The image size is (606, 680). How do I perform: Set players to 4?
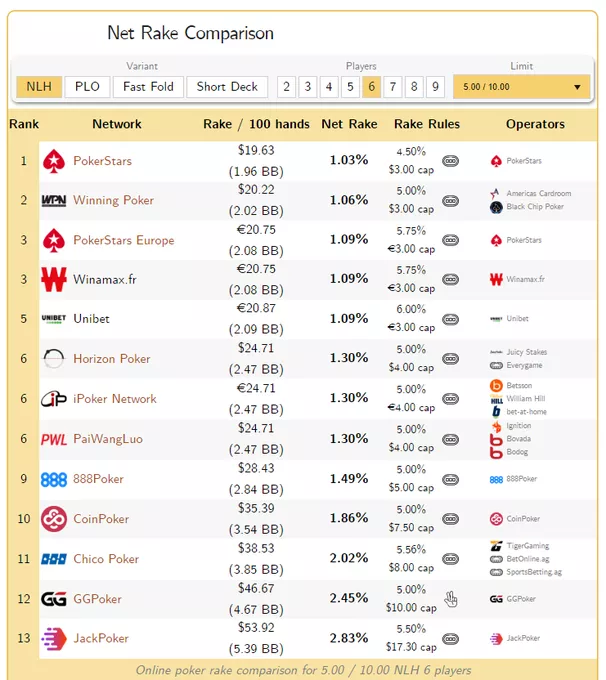coord(329,87)
